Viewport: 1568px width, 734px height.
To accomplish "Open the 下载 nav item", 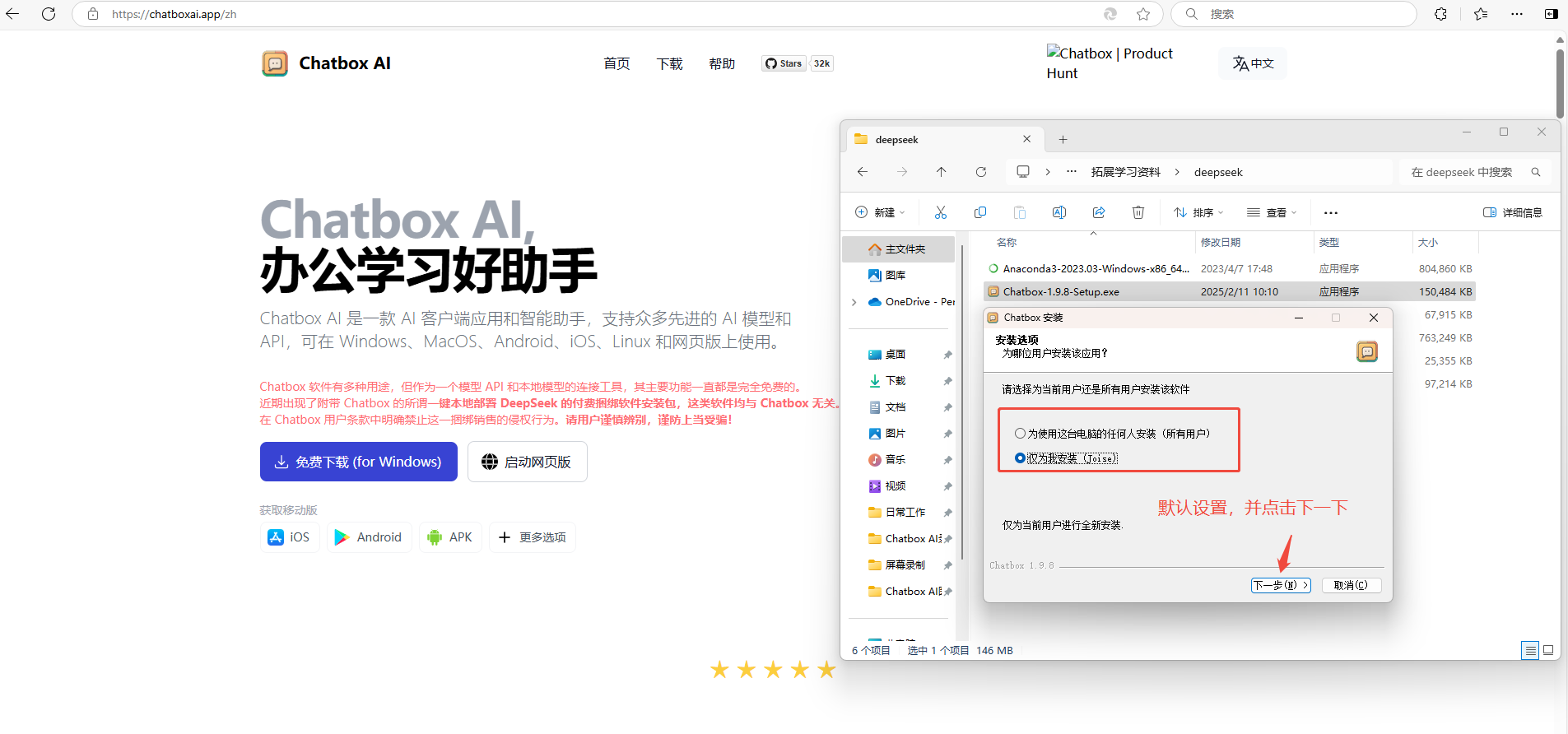I will click(x=669, y=63).
